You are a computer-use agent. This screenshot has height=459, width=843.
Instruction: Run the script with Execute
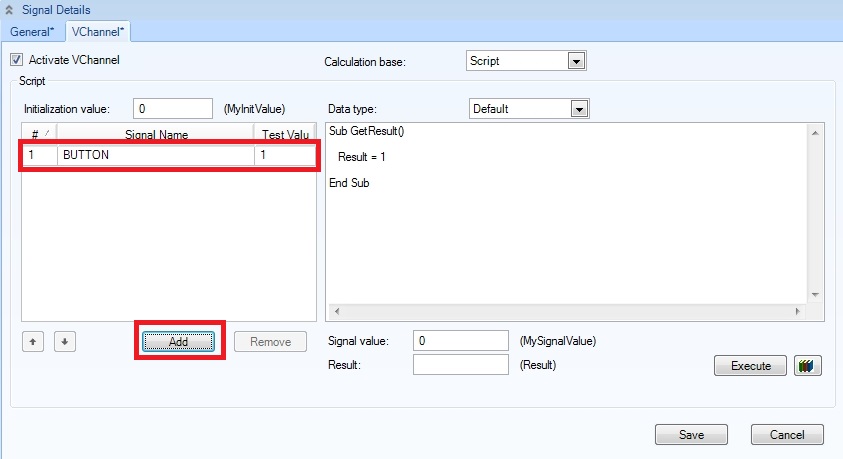click(751, 366)
